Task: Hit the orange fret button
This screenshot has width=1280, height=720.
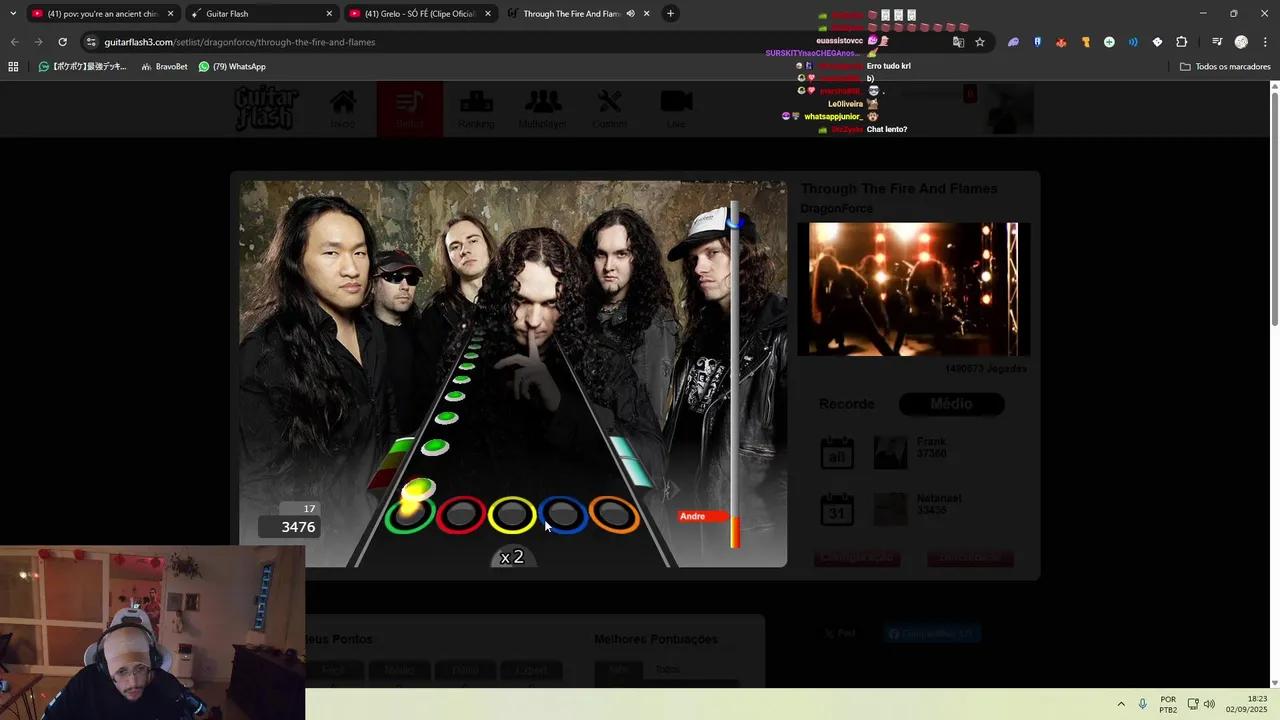Action: pos(614,515)
